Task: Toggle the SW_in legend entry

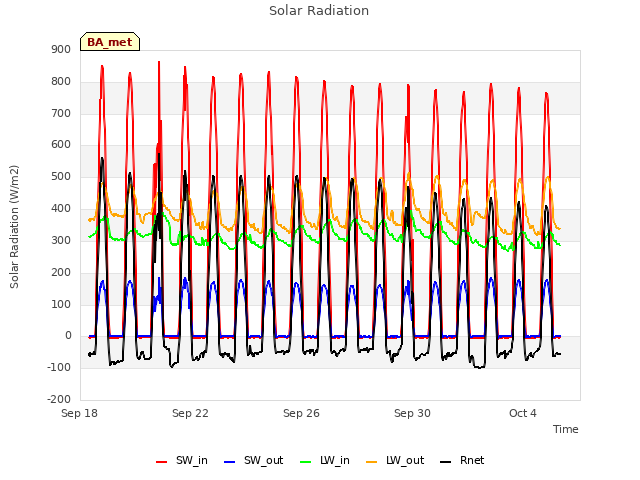Action: (x=182, y=460)
